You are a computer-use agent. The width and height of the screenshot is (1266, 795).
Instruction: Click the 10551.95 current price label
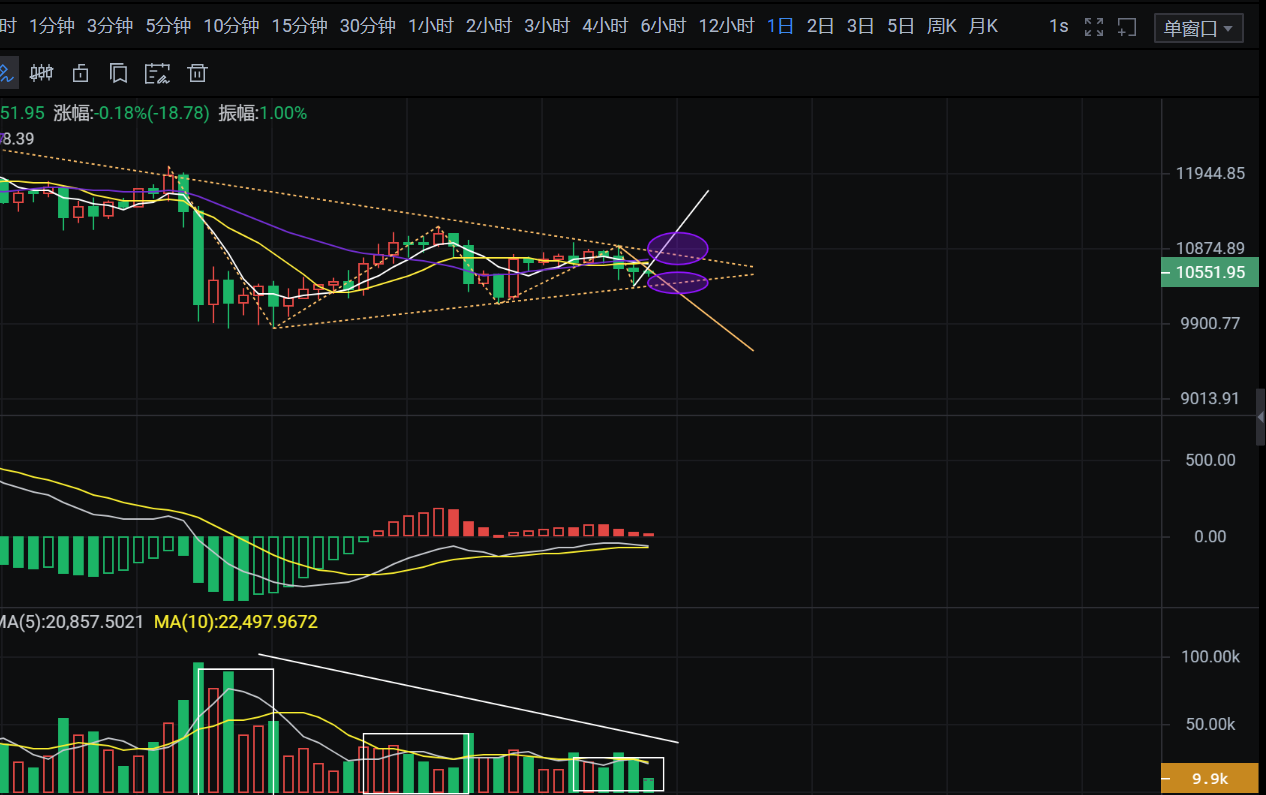tap(1210, 272)
